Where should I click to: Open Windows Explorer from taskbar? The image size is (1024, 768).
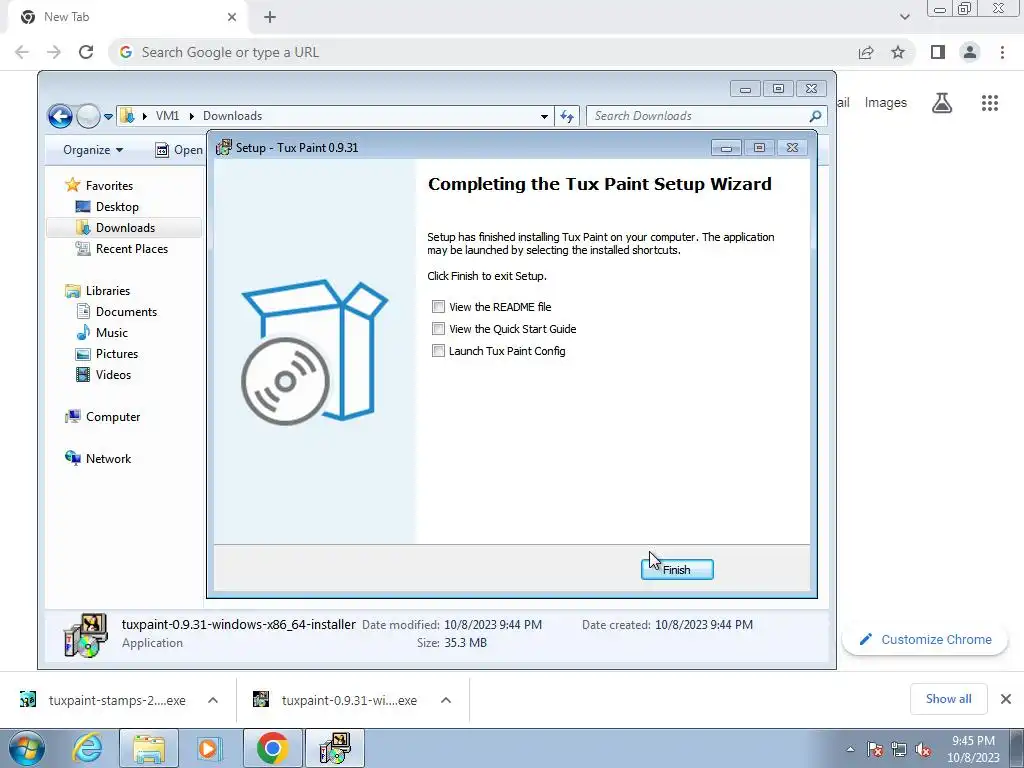(x=148, y=748)
